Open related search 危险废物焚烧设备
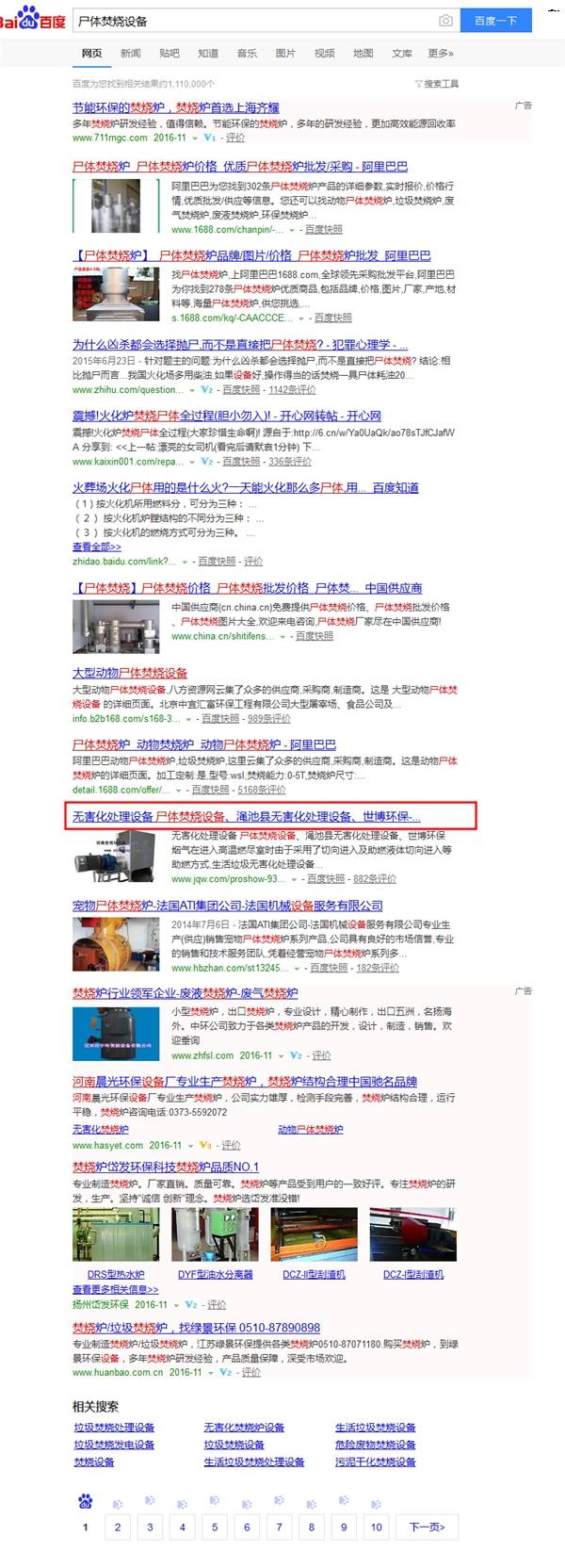The height and width of the screenshot is (1568, 565). click(x=376, y=1445)
